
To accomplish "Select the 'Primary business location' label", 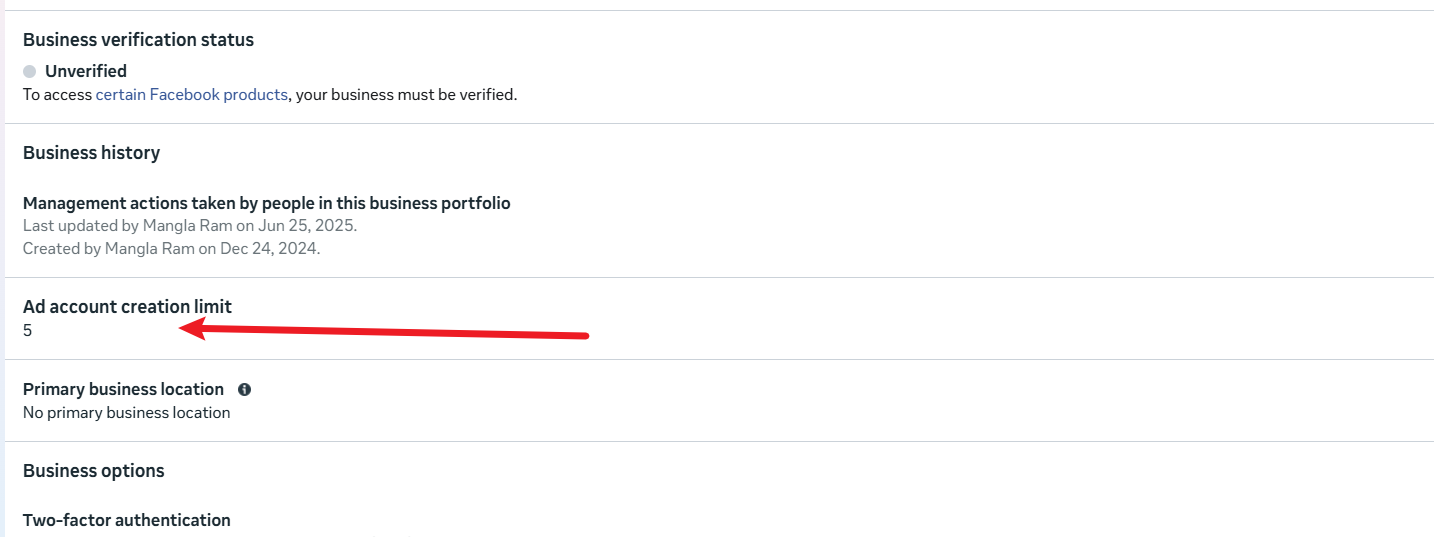I will pyautogui.click(x=123, y=389).
